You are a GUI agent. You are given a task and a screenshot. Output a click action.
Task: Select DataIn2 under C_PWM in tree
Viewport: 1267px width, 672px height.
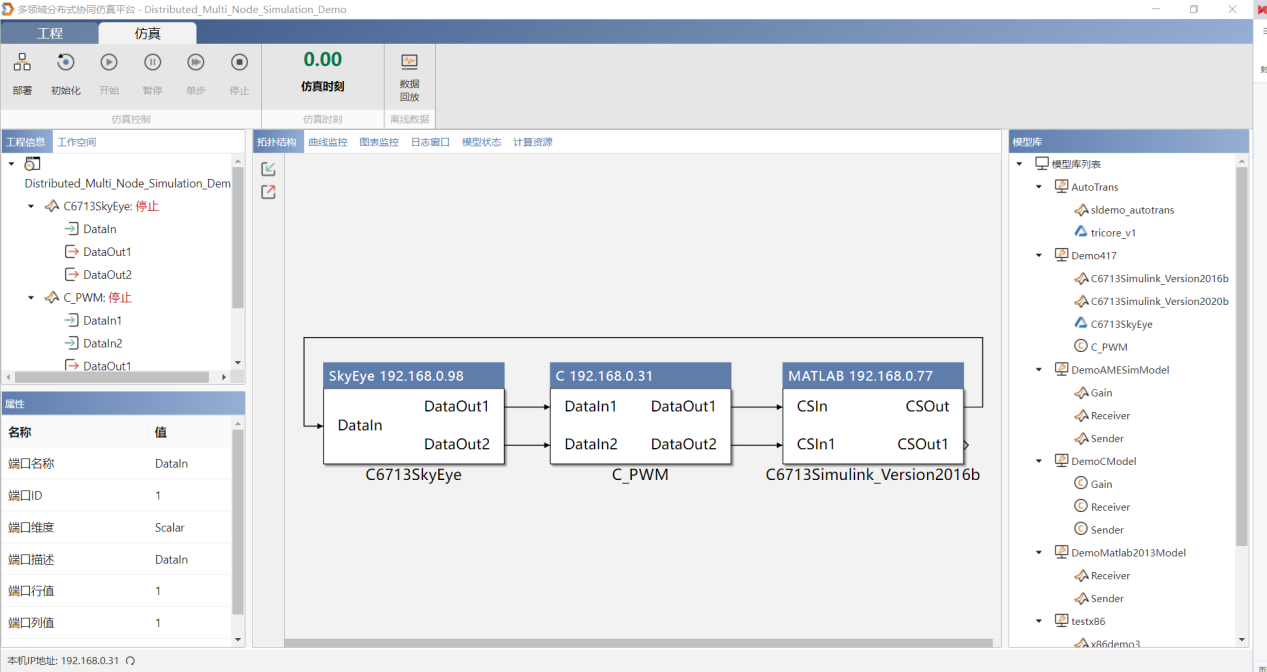click(103, 344)
